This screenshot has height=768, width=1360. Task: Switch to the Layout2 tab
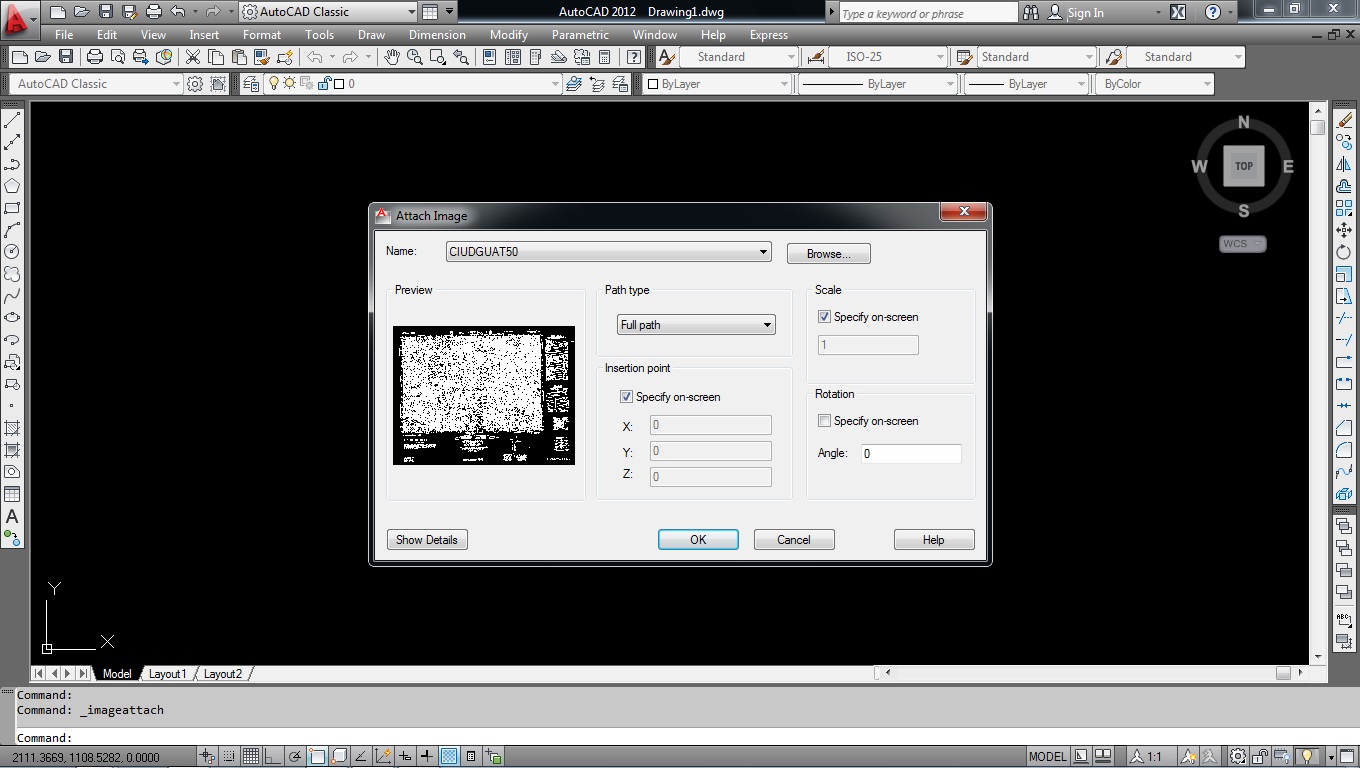pos(222,674)
